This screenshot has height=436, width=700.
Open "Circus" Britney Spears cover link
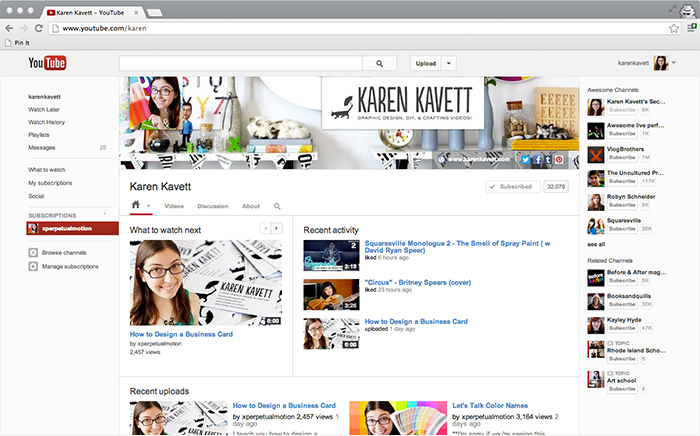tap(418, 282)
